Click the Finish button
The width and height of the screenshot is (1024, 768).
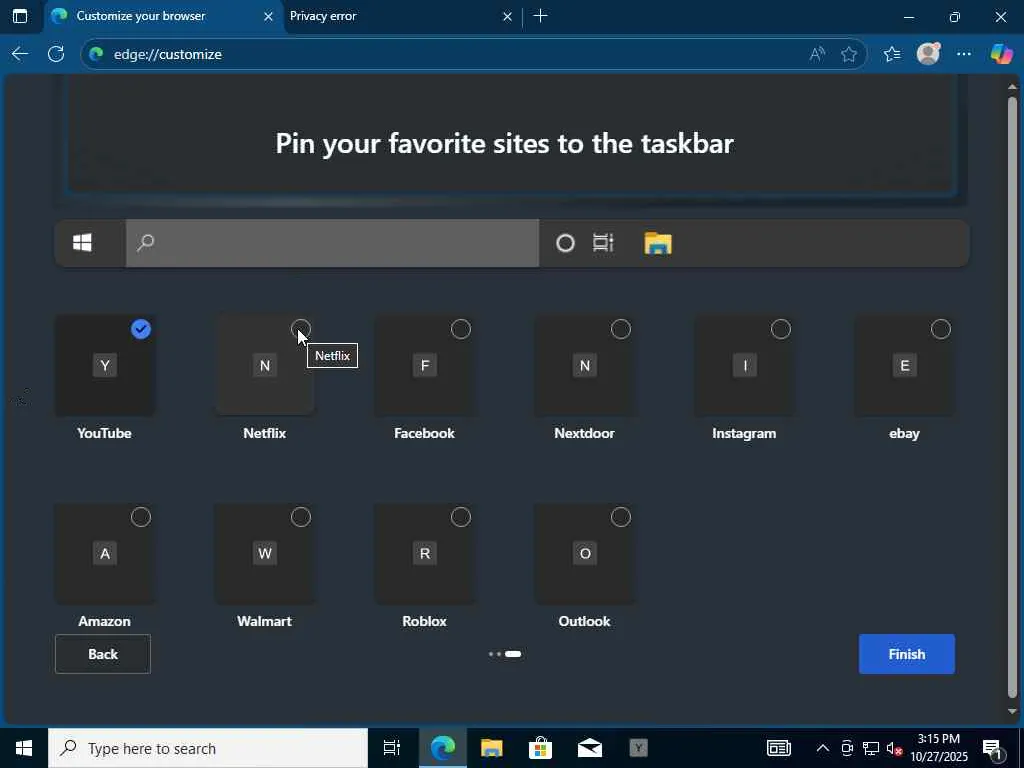click(906, 654)
